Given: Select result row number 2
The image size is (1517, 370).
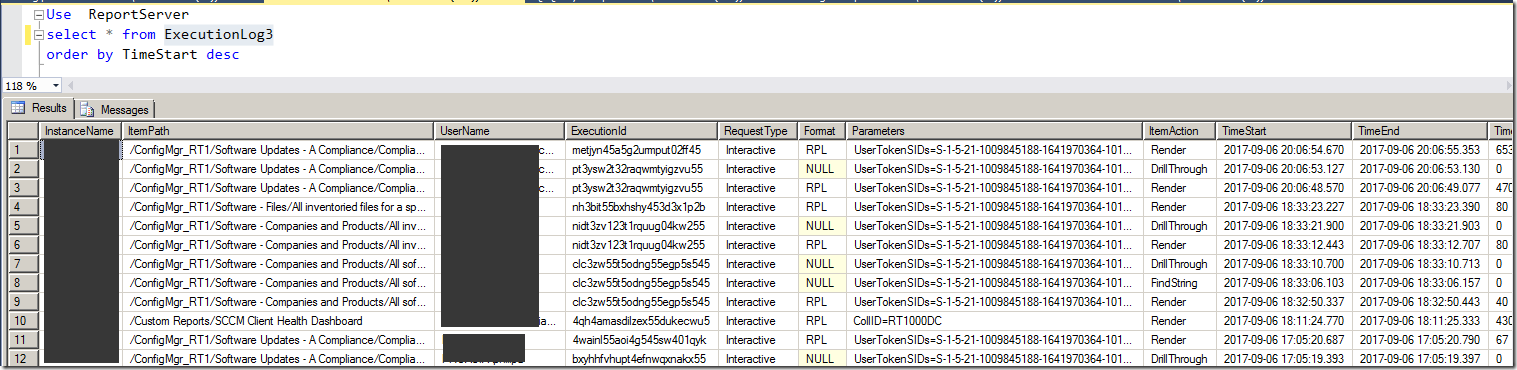Looking at the screenshot, I should 23,169.
